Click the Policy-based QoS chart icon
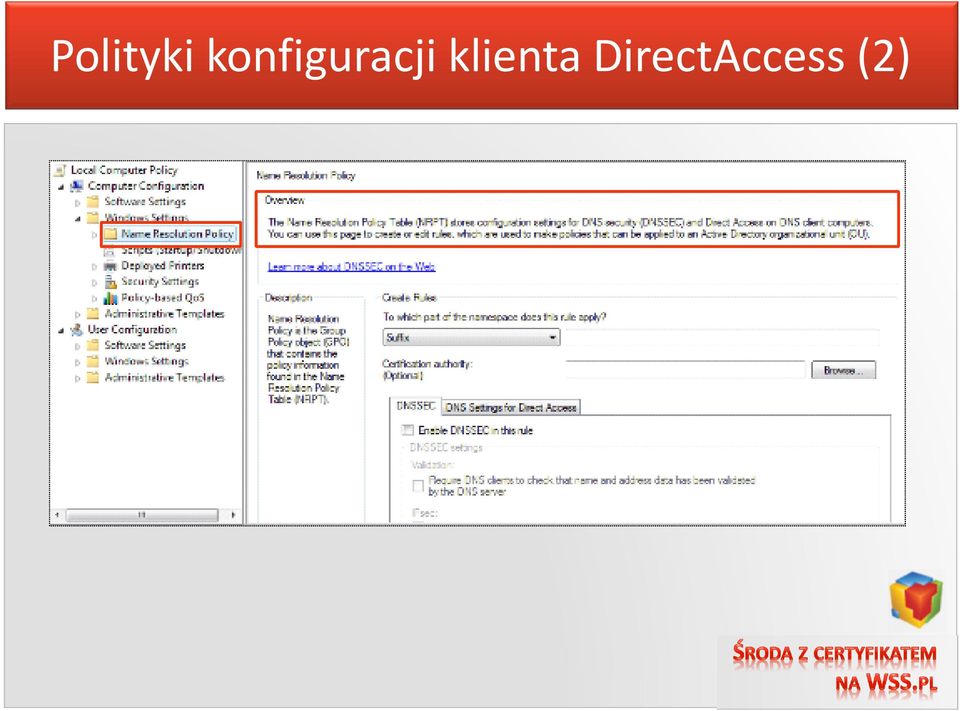 (110, 298)
